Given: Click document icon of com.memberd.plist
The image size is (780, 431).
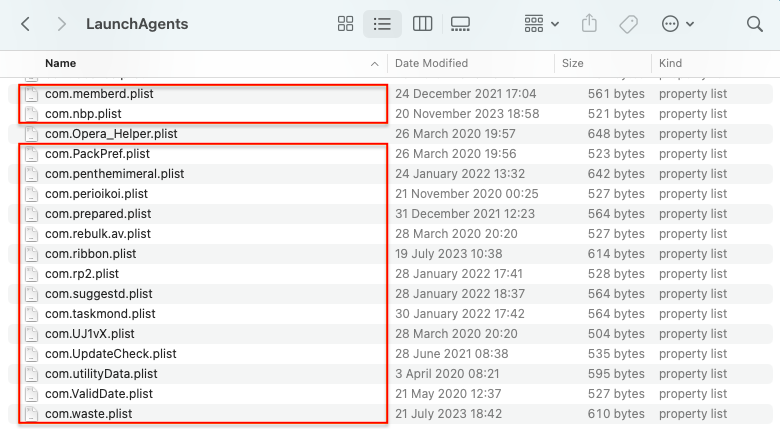Looking at the screenshot, I should click(x=31, y=94).
